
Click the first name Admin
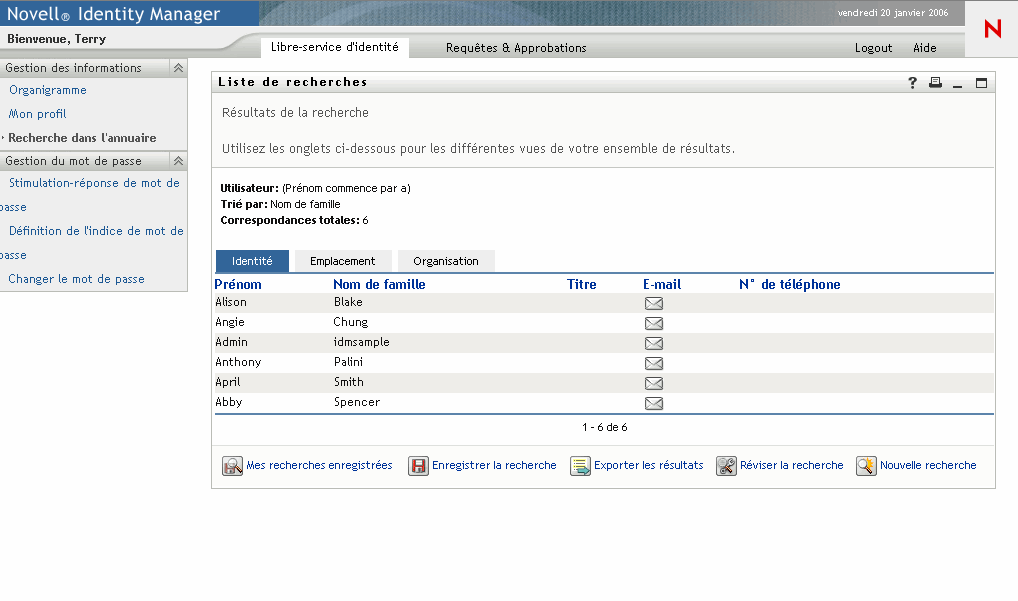[x=231, y=342]
